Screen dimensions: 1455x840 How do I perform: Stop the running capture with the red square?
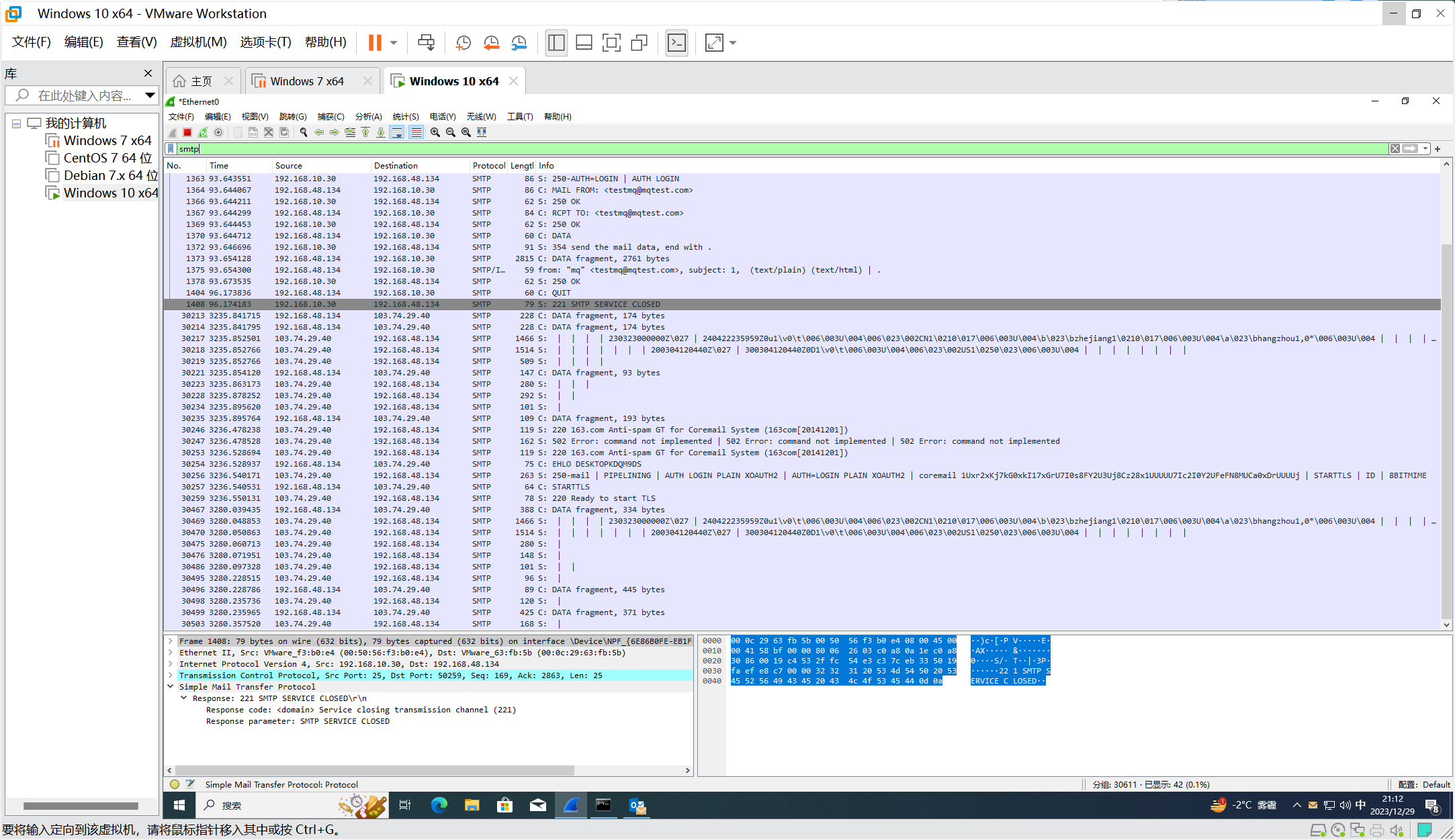point(187,132)
